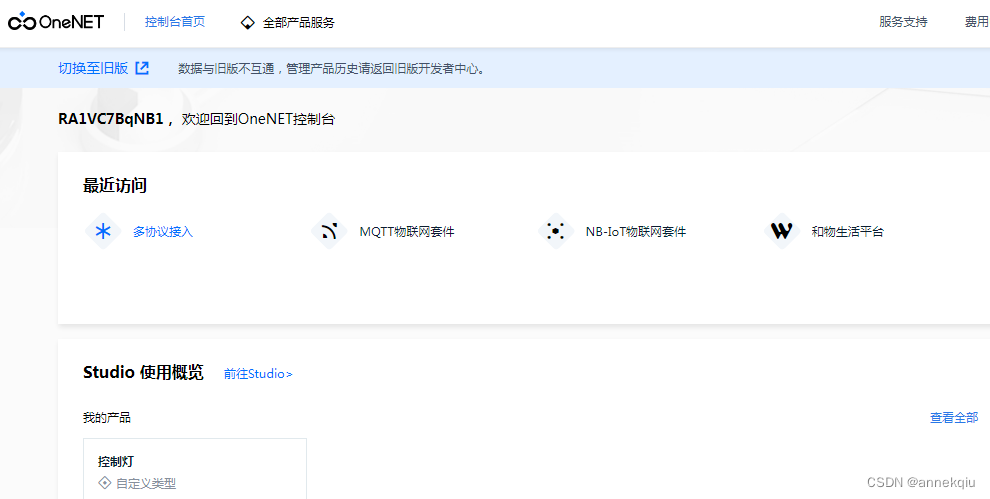Open MQTT物联网套件 entry

click(407, 232)
